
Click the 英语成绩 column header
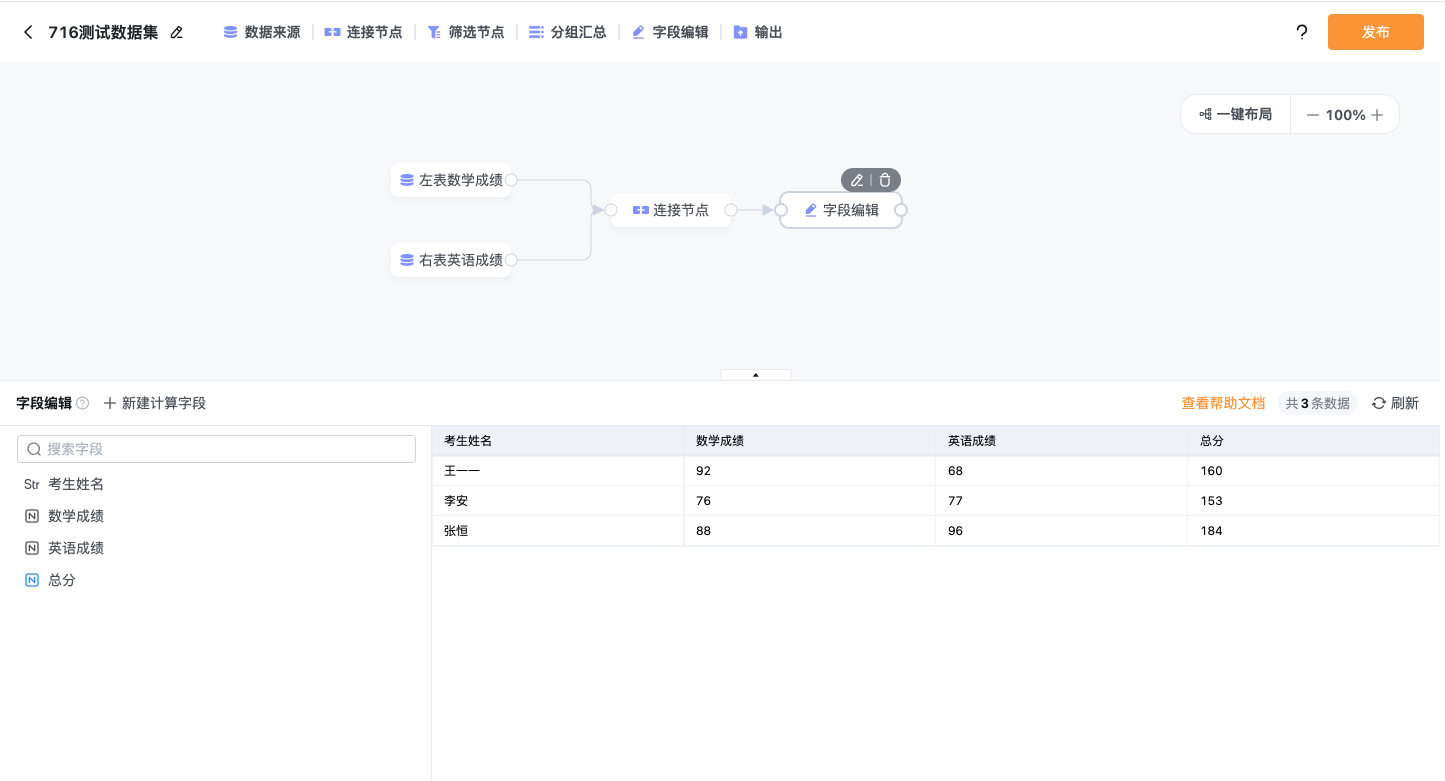click(1062, 441)
